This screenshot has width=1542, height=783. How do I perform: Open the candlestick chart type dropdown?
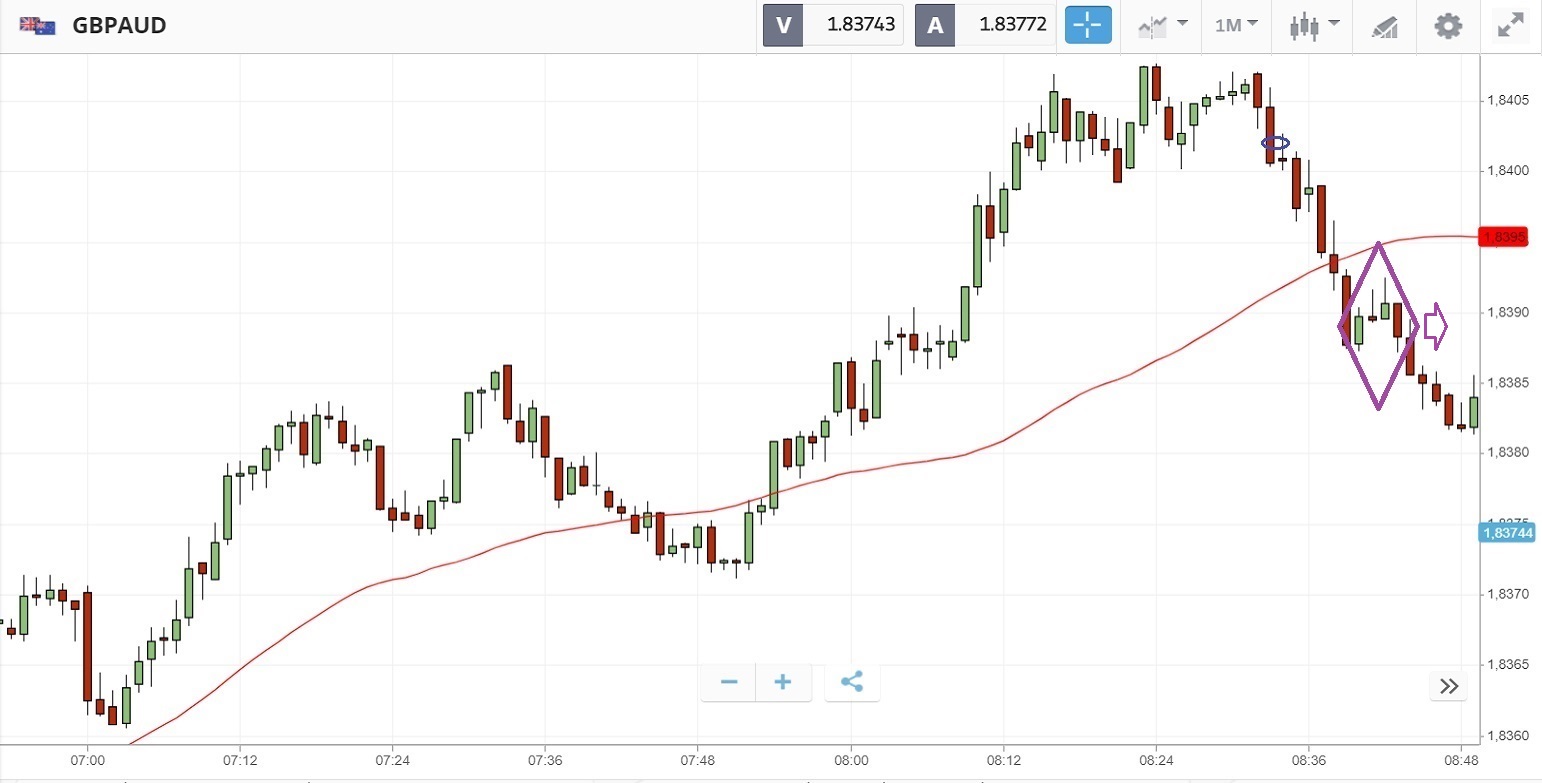click(x=1311, y=25)
